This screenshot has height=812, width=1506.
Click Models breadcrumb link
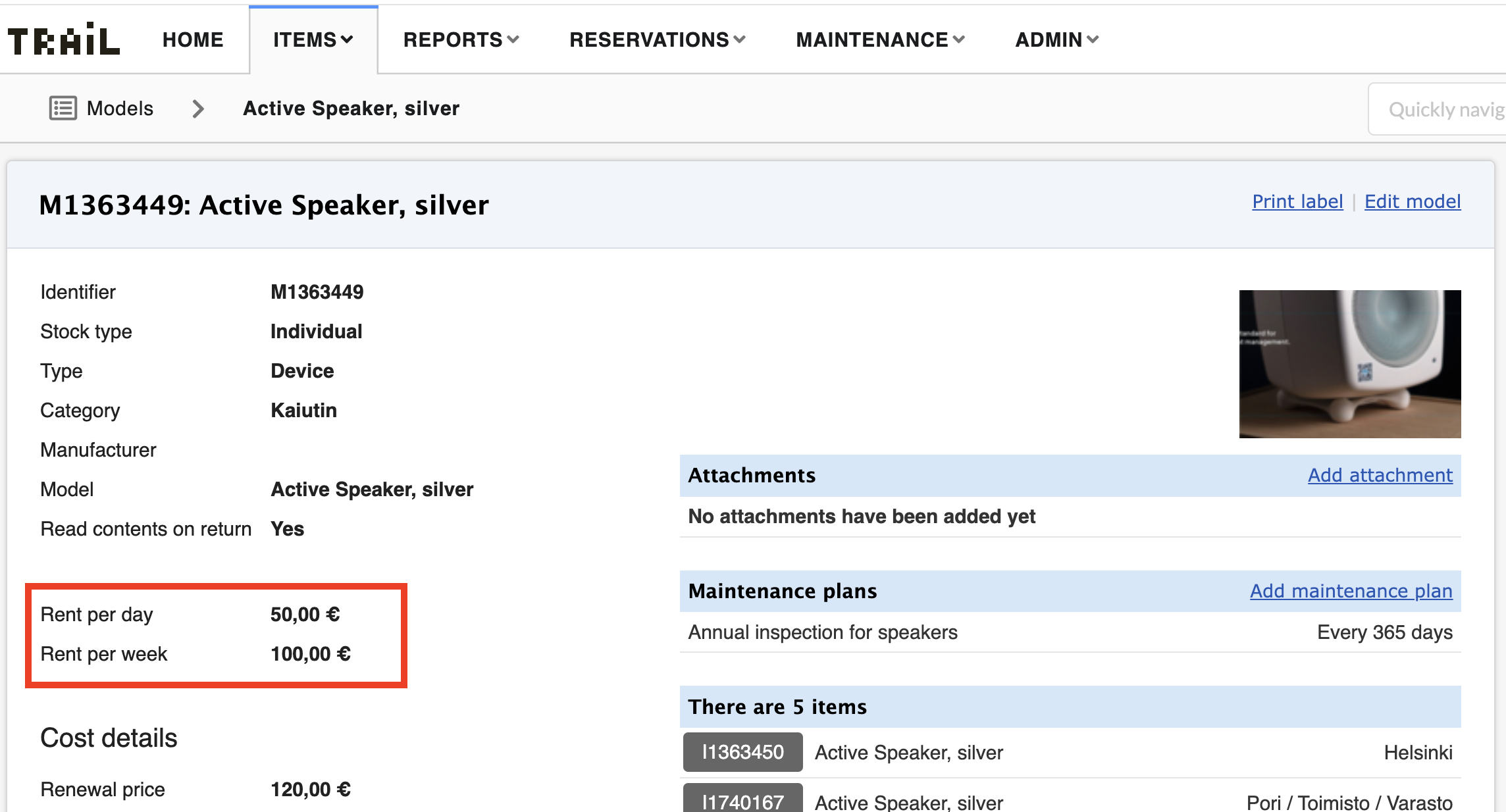click(x=120, y=109)
